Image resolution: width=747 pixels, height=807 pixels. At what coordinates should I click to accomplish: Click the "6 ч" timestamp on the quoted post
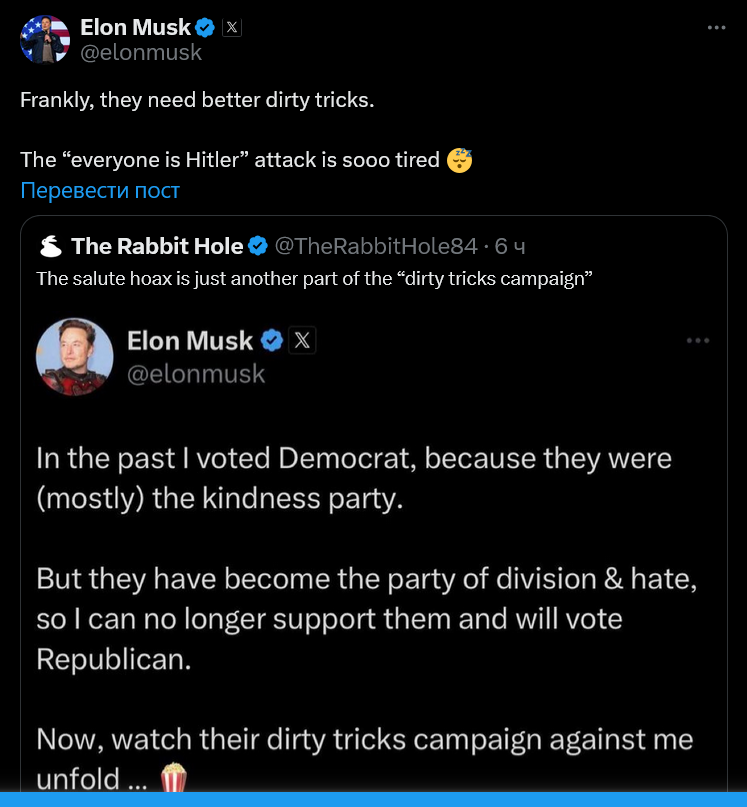coord(511,246)
